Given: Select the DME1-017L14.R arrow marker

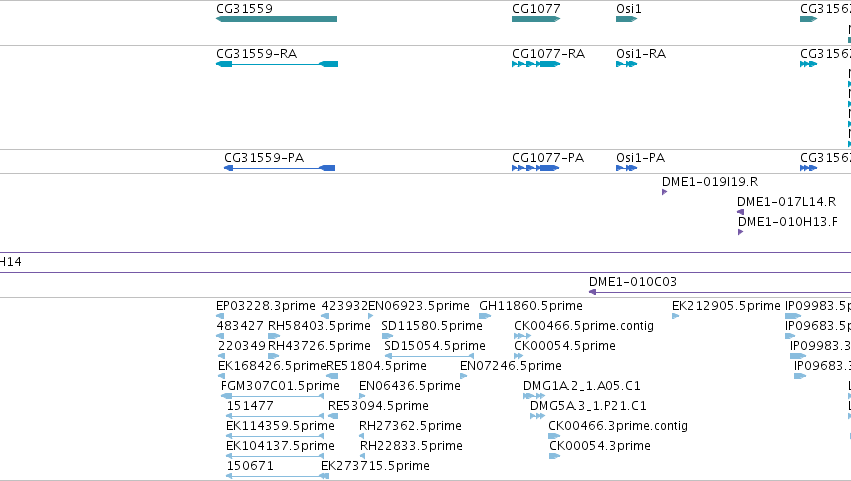Looking at the screenshot, I should pyautogui.click(x=740, y=212).
